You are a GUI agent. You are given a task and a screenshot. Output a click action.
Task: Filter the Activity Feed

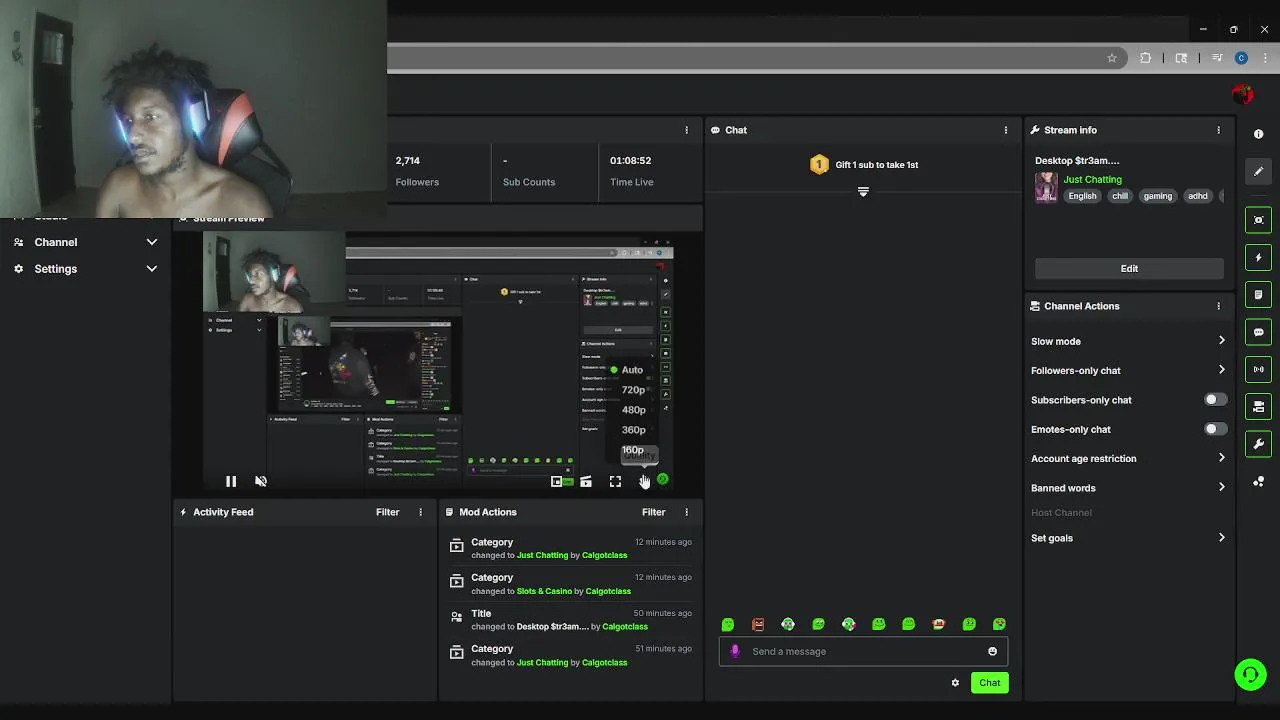[387, 512]
